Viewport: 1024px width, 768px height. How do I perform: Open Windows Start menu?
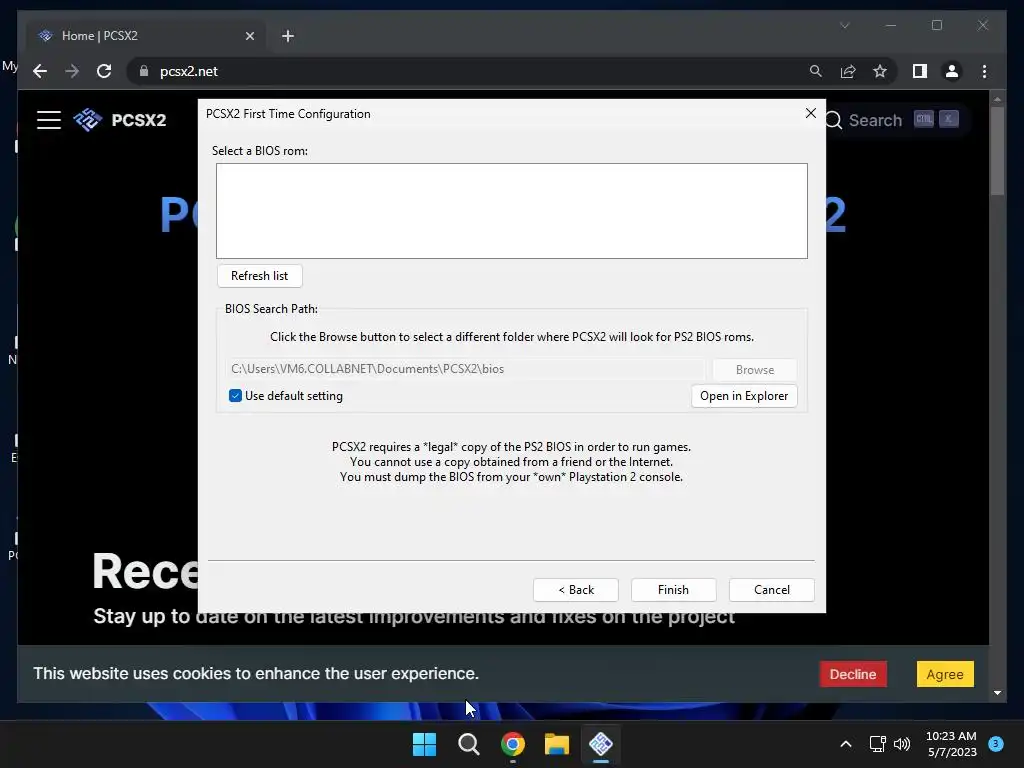tap(424, 744)
